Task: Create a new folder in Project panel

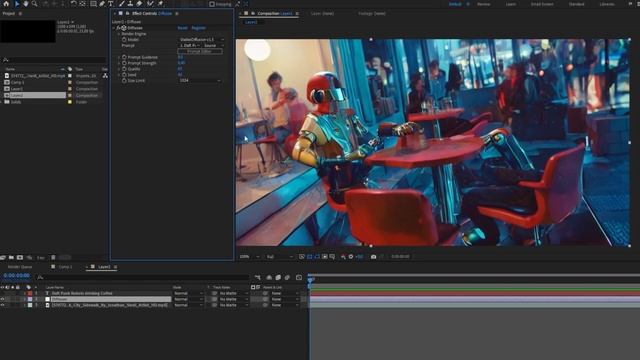Action: point(11,258)
